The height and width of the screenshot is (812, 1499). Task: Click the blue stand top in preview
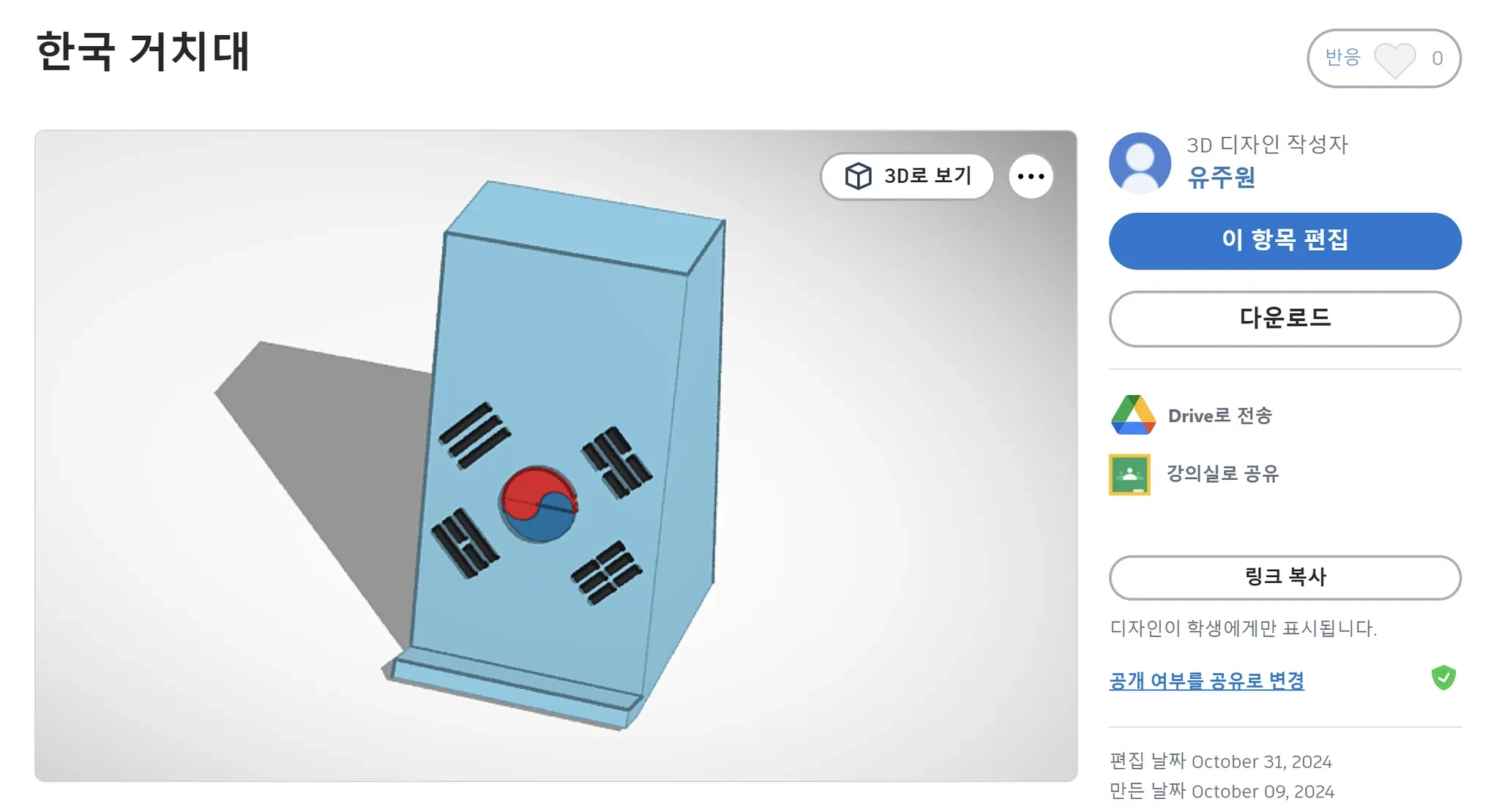click(586, 225)
